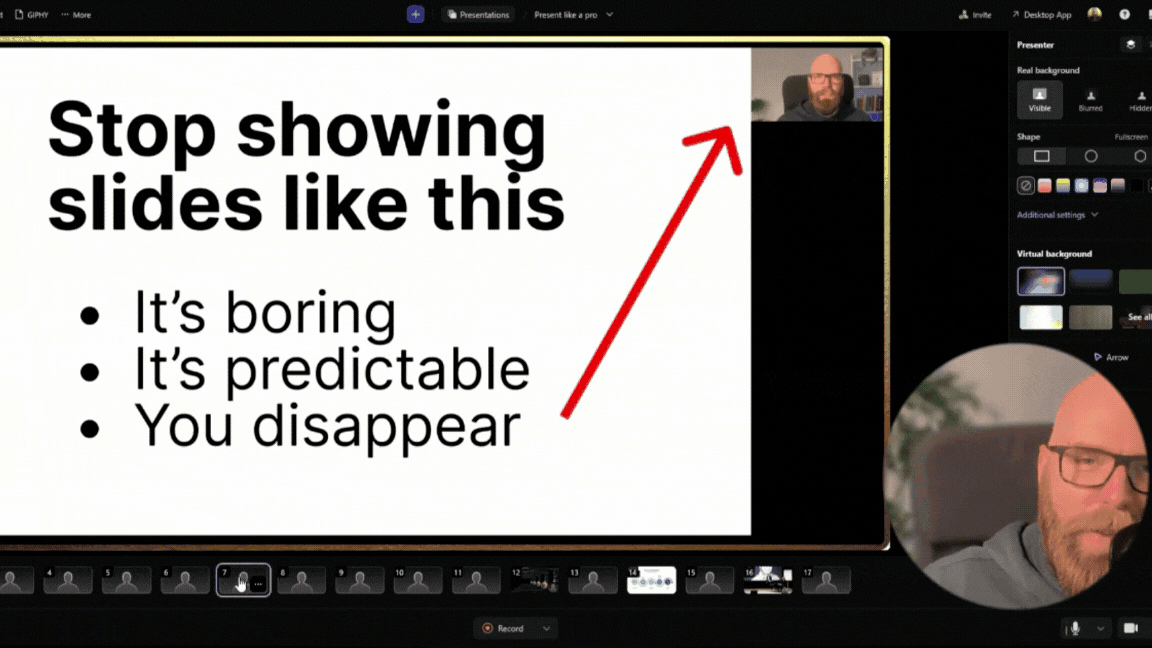Open the user profile avatar
The height and width of the screenshot is (648, 1152).
[x=1095, y=15]
